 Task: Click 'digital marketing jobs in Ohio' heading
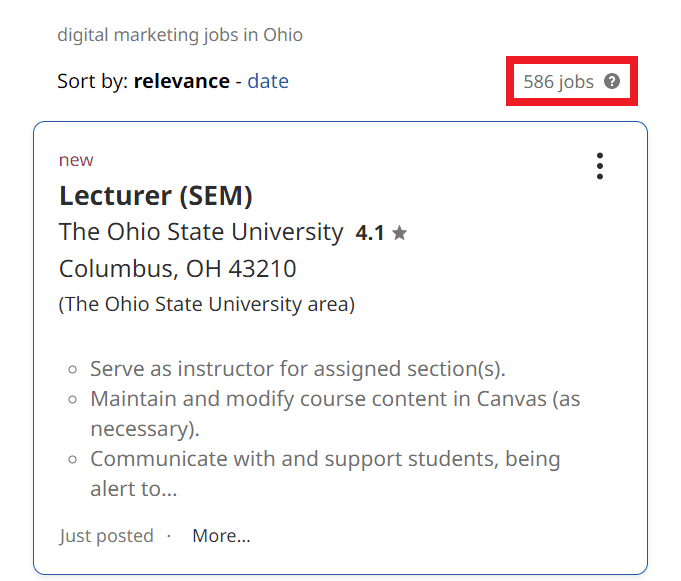tap(180, 35)
